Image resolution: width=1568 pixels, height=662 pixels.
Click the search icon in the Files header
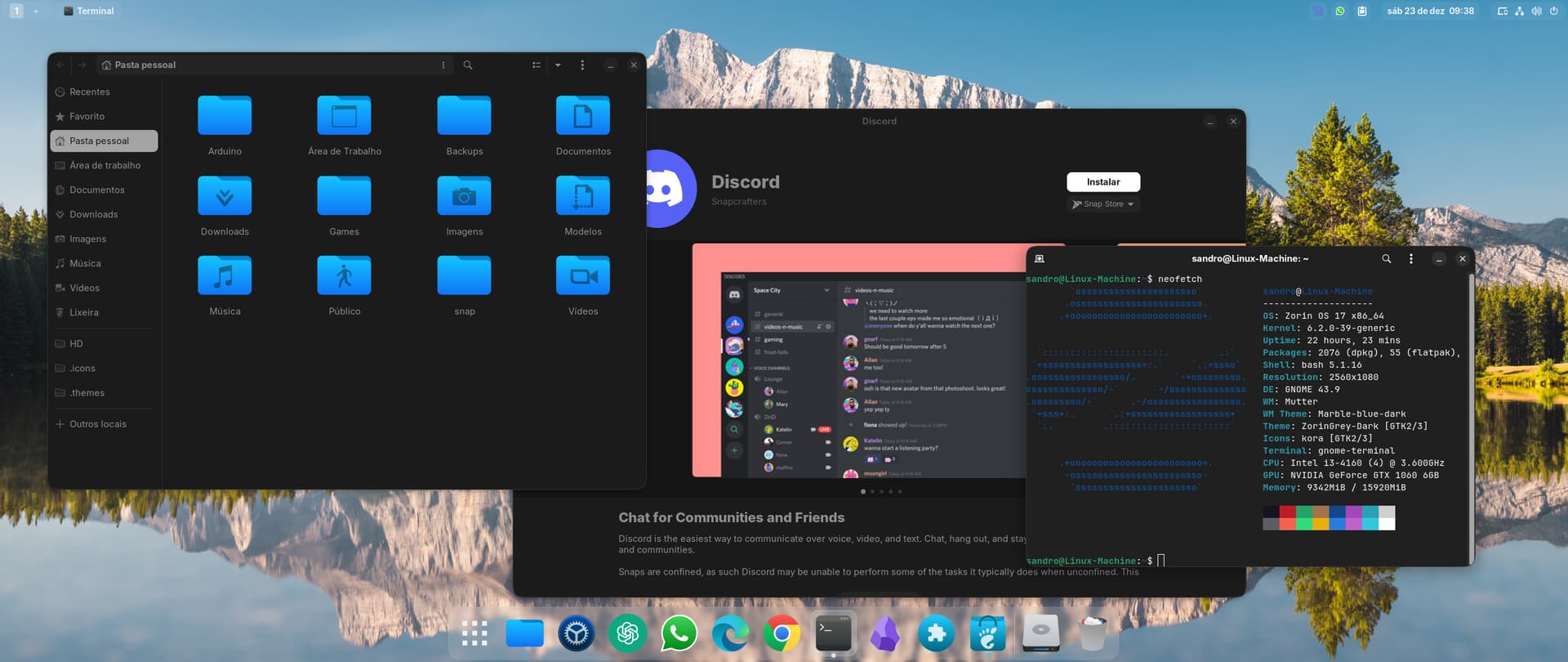tap(468, 65)
